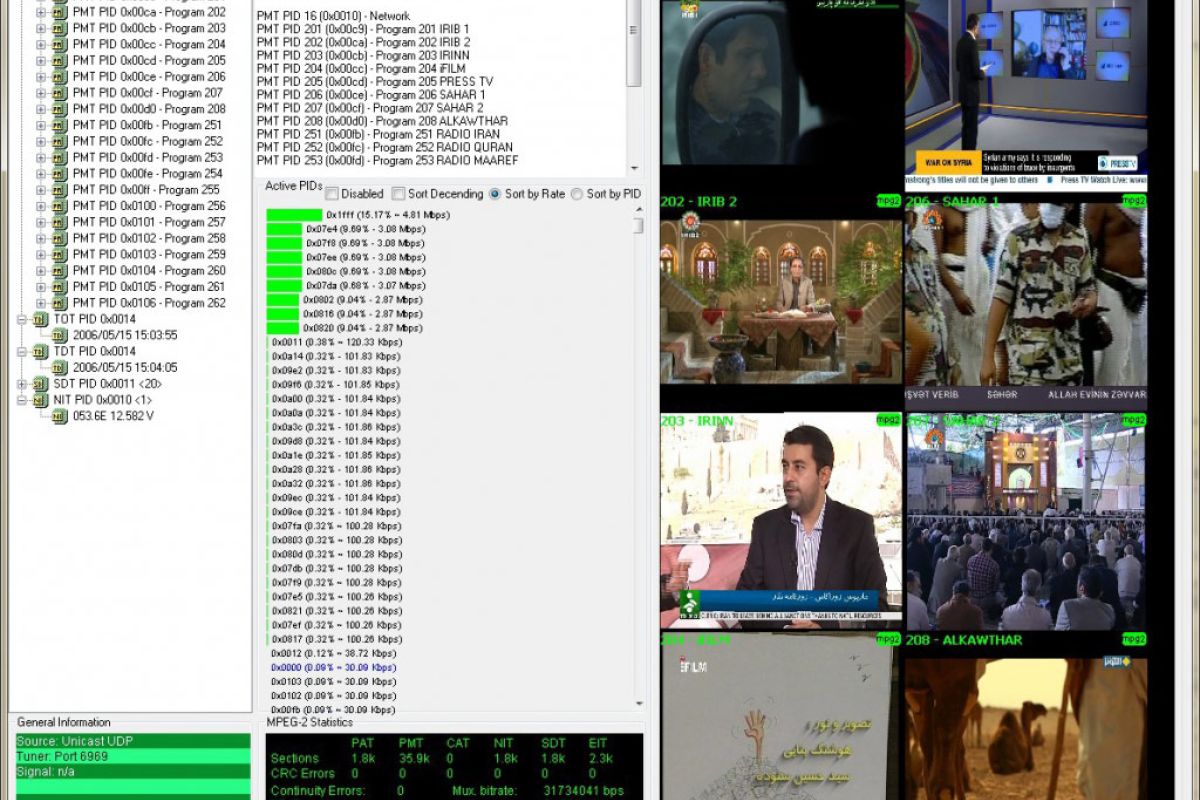Click the mpg2 badge on ALKAWTHAR
1200x800 pixels.
click(x=1133, y=639)
